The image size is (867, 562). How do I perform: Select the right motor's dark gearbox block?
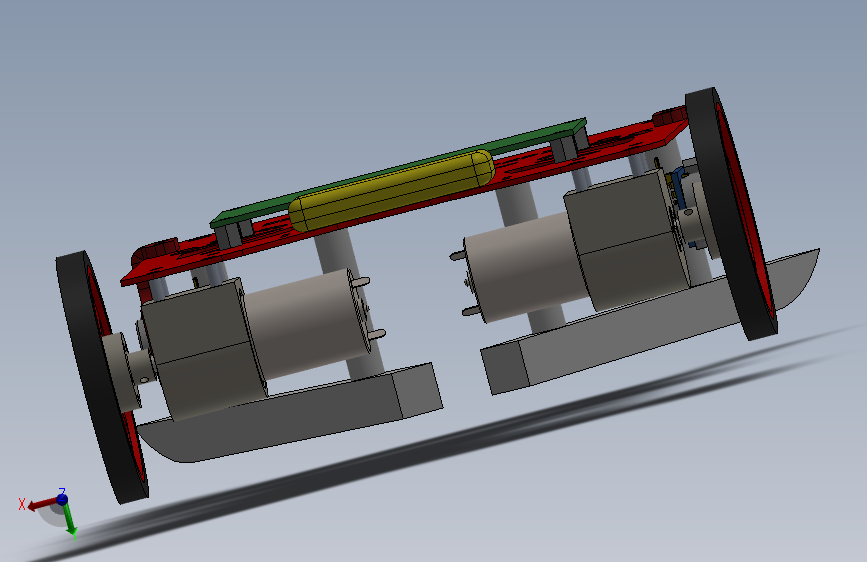[628, 238]
